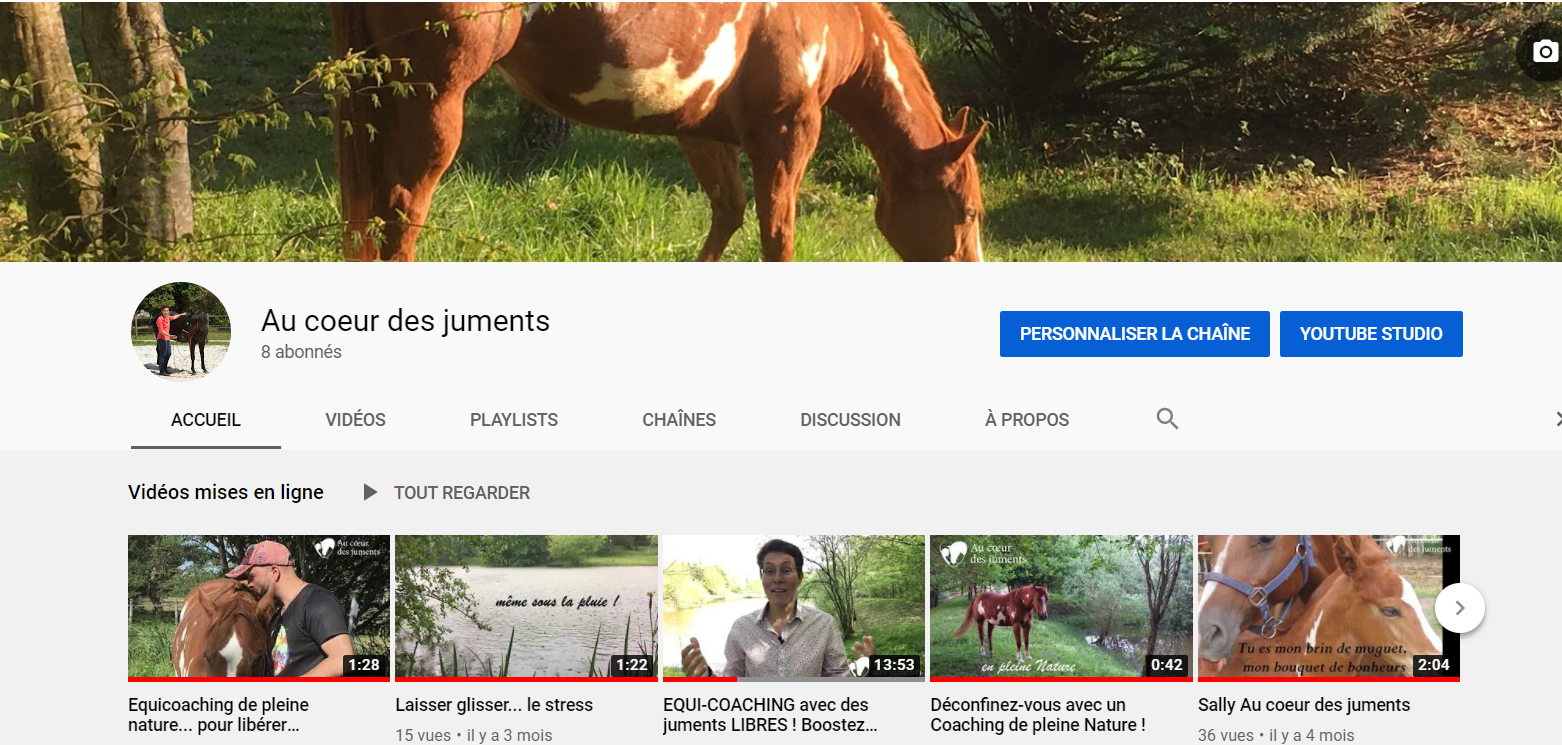
Task: Open the 'même sous la pluie' video thumbnail
Action: click(x=526, y=607)
